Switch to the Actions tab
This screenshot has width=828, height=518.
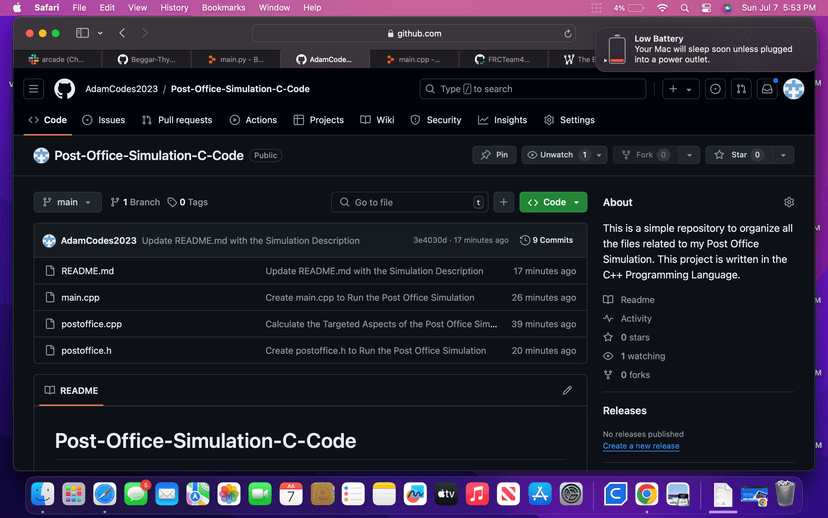pyautogui.click(x=253, y=120)
